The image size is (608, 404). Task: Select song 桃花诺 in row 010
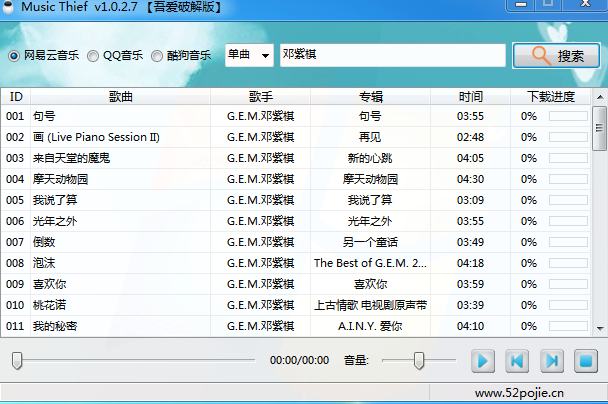[x=50, y=305]
